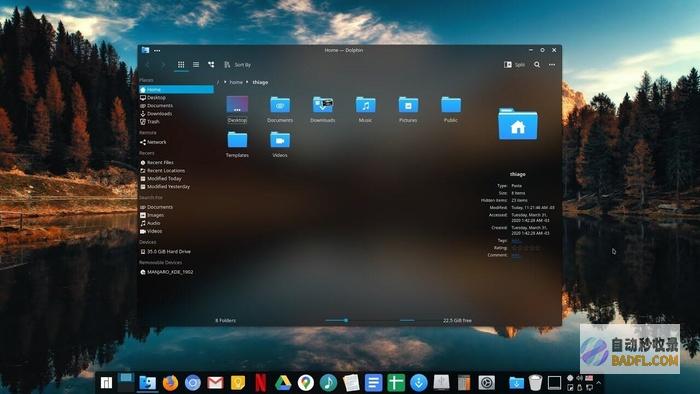
Task: Click the volume icon in system tray
Action: [x=579, y=378]
